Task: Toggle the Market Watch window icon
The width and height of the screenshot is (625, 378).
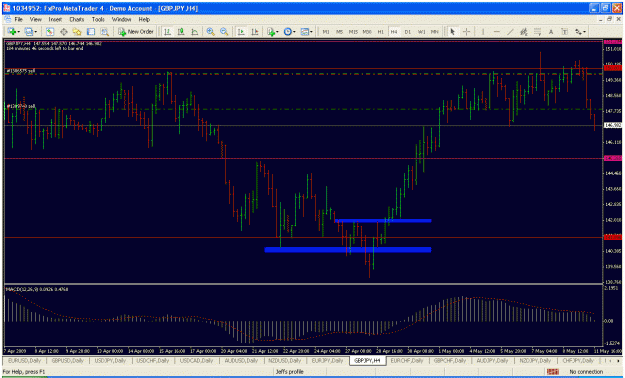Action: pos(50,32)
